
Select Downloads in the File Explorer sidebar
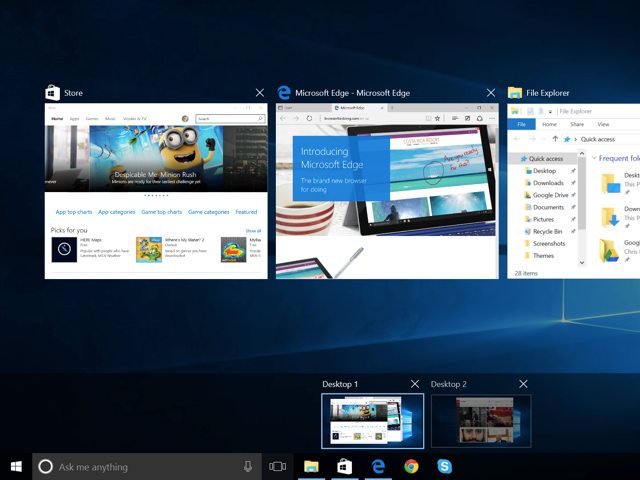point(548,183)
